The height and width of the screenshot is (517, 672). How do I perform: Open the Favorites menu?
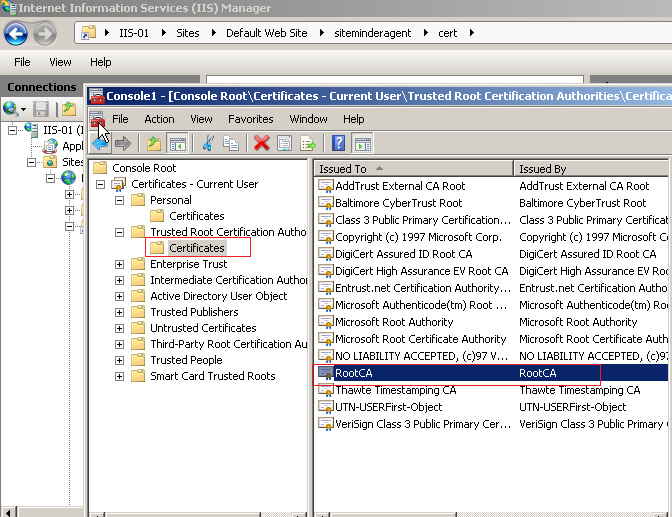(251, 119)
